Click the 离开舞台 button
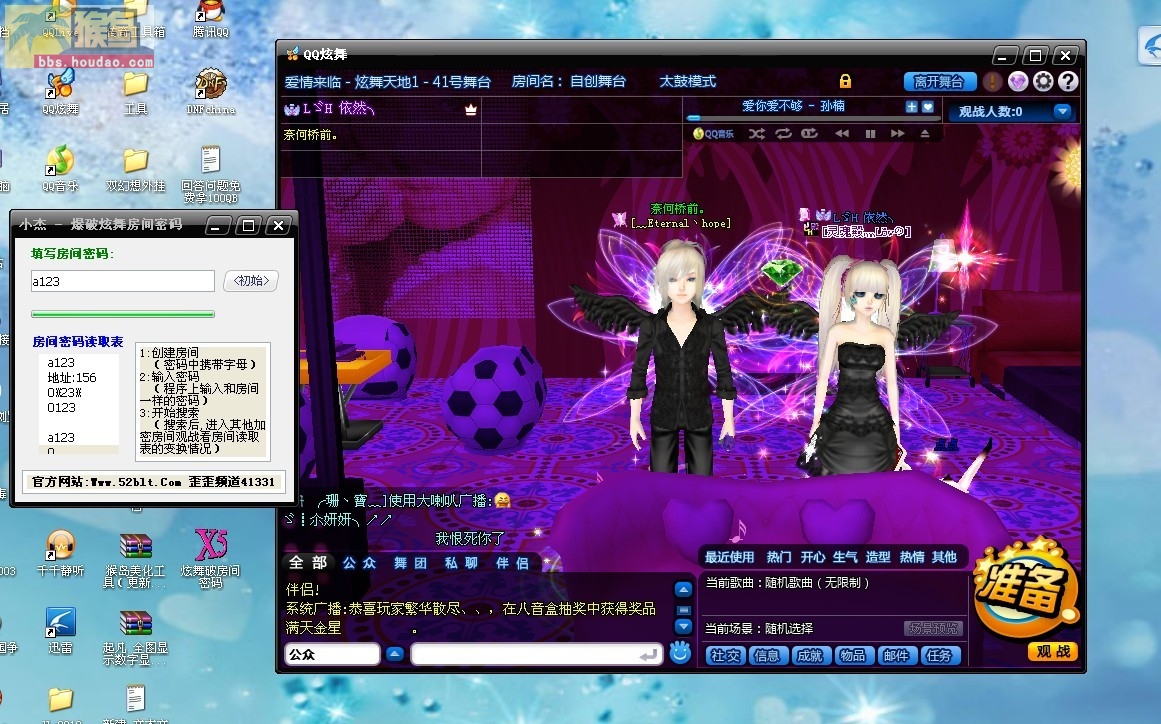1161x724 pixels. 939,81
